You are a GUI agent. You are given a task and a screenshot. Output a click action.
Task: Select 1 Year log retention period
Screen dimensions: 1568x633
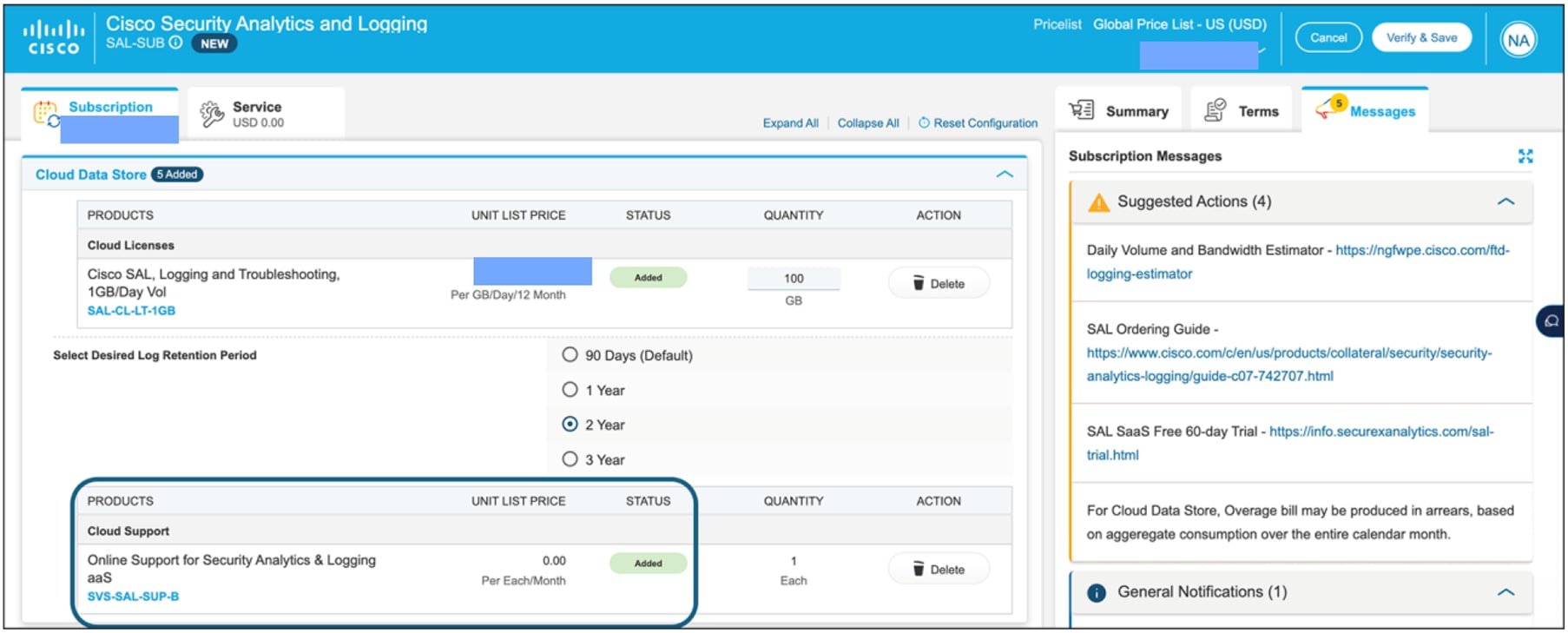[x=570, y=390]
